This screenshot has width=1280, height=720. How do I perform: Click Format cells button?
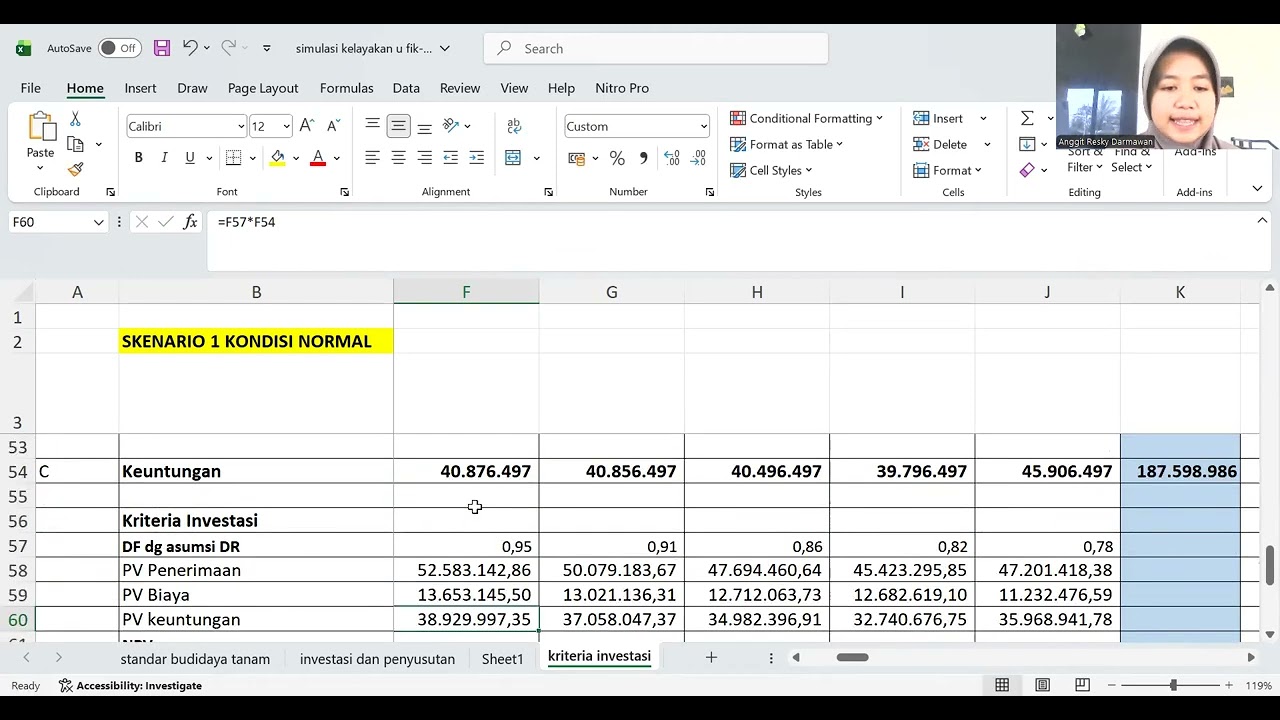[x=947, y=170]
